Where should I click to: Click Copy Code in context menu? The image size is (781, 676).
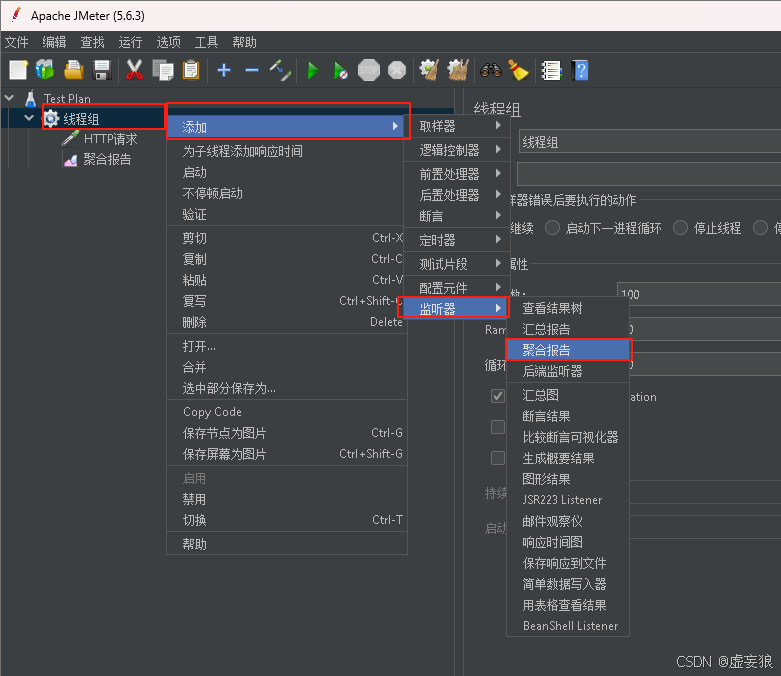[287, 411]
